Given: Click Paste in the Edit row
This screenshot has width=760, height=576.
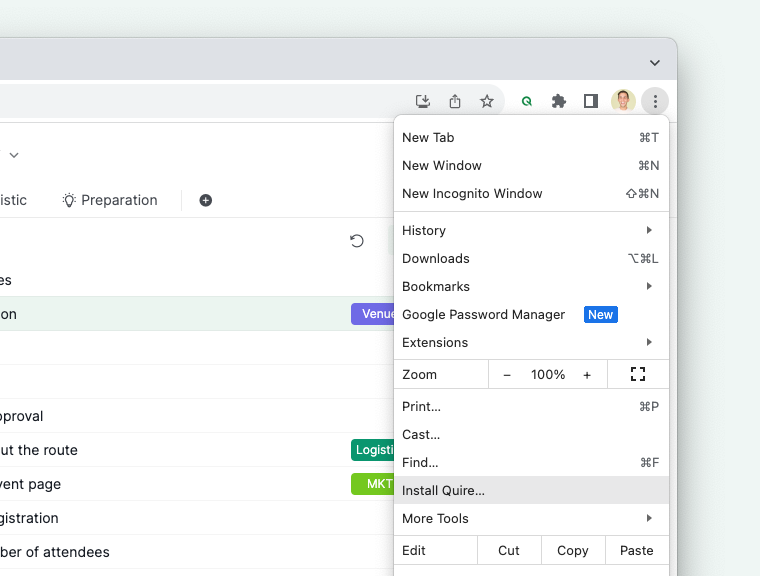Looking at the screenshot, I should click(637, 550).
